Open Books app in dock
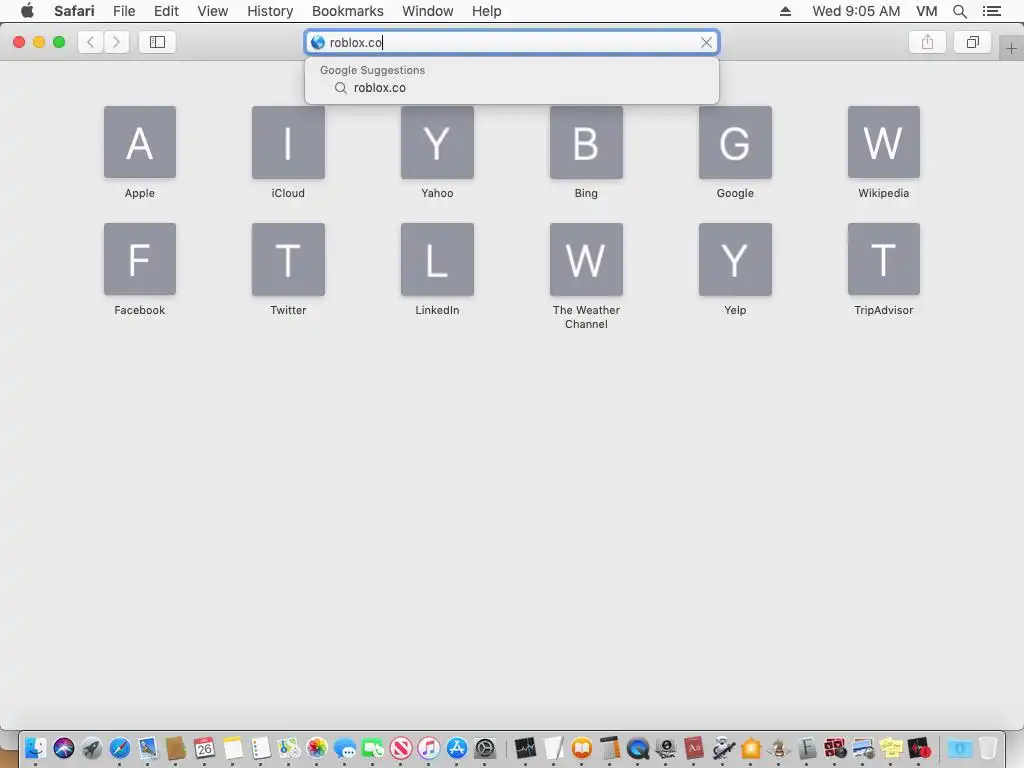Viewport: 1024px width, 768px height. coord(581,748)
